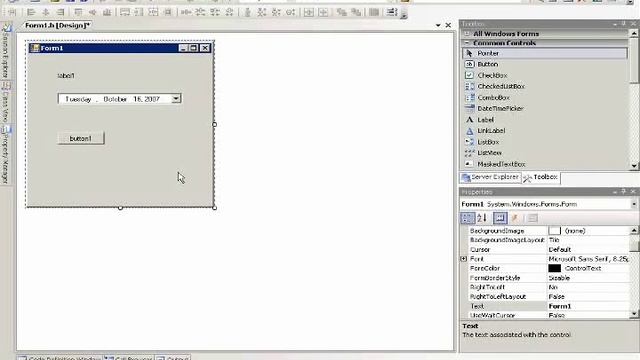This screenshot has width=640, height=360.
Task: Click Toolbox scrollbar down arrow
Action: (634, 165)
